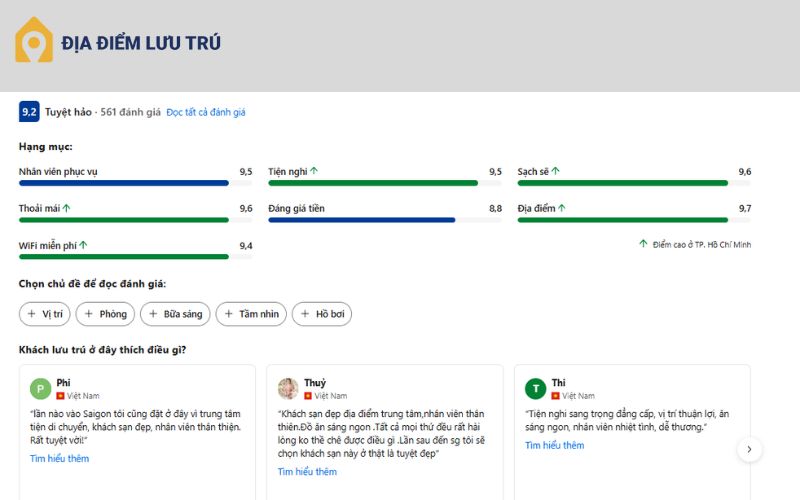Select the Hồ bơi topic chip

(321, 314)
